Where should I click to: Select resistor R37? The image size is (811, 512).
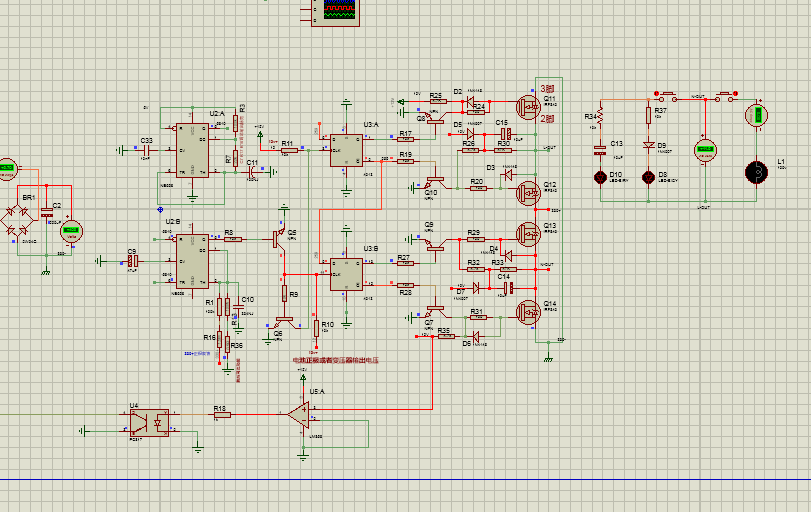(x=649, y=115)
